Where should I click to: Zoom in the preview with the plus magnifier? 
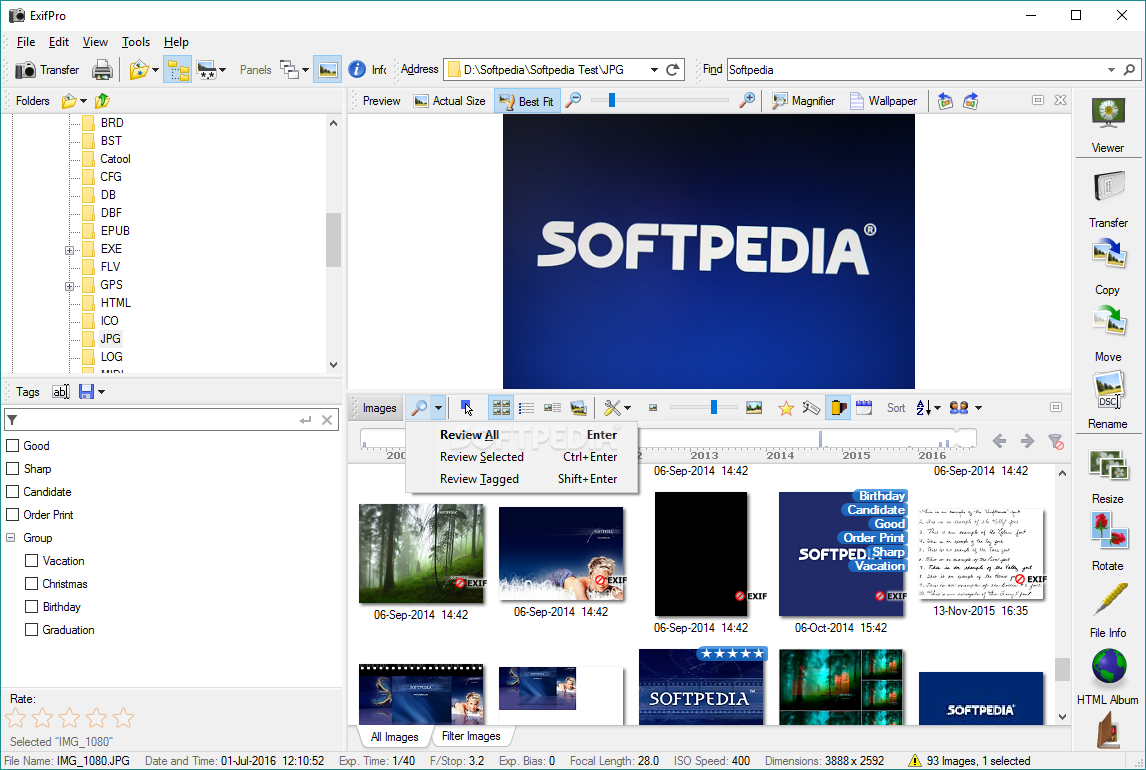747,100
